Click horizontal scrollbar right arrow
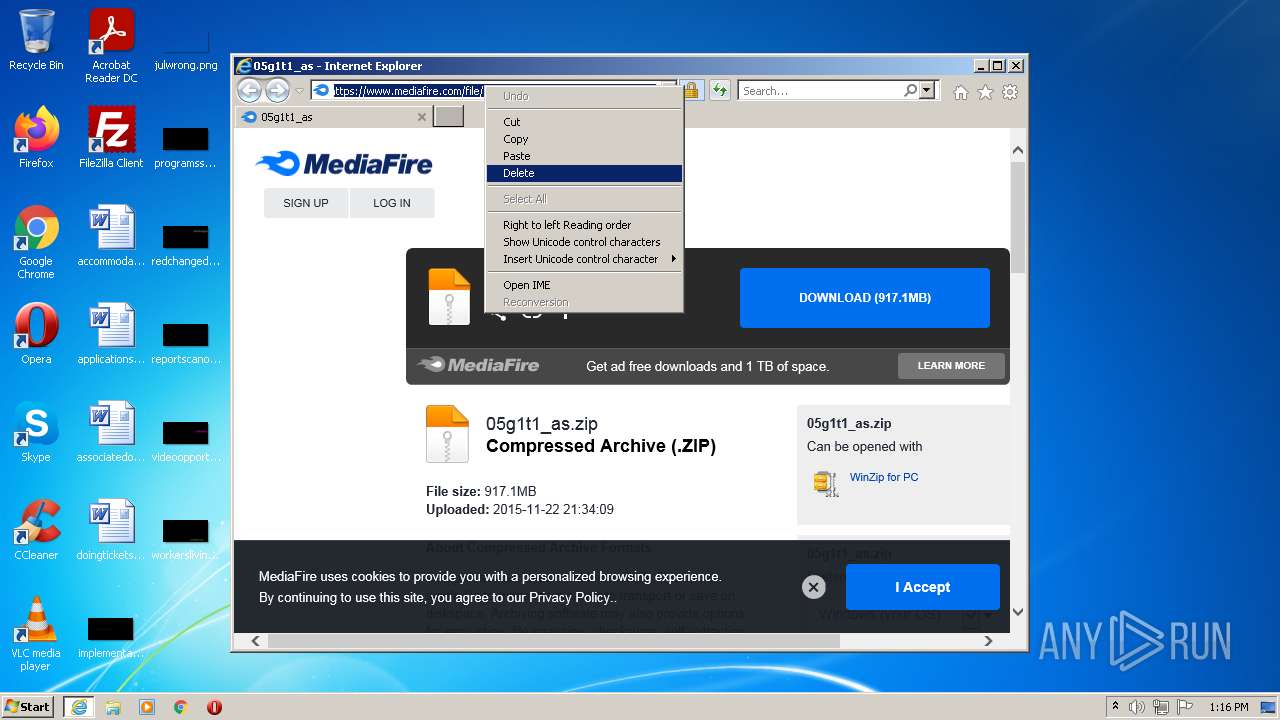The height and width of the screenshot is (720, 1280). tap(989, 641)
